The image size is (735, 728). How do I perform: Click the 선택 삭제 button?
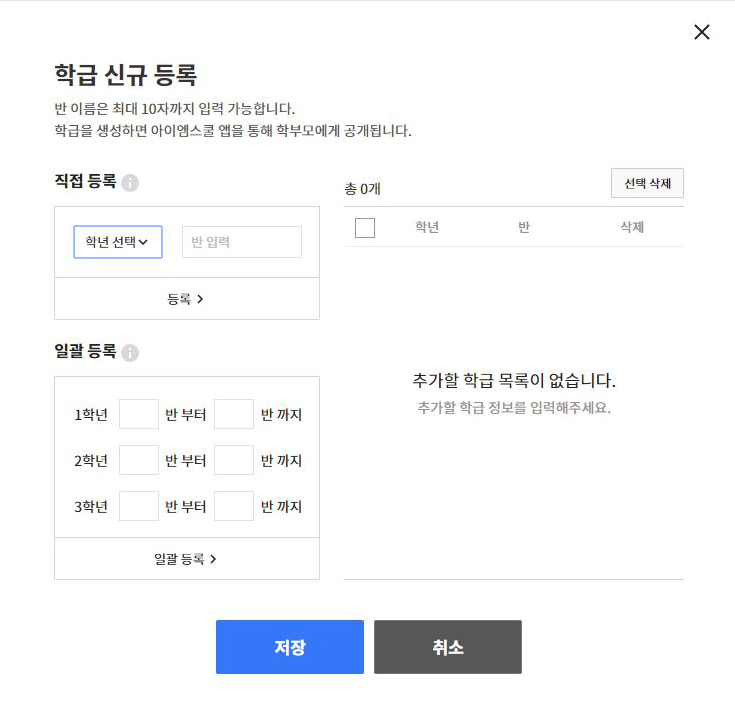pos(647,183)
